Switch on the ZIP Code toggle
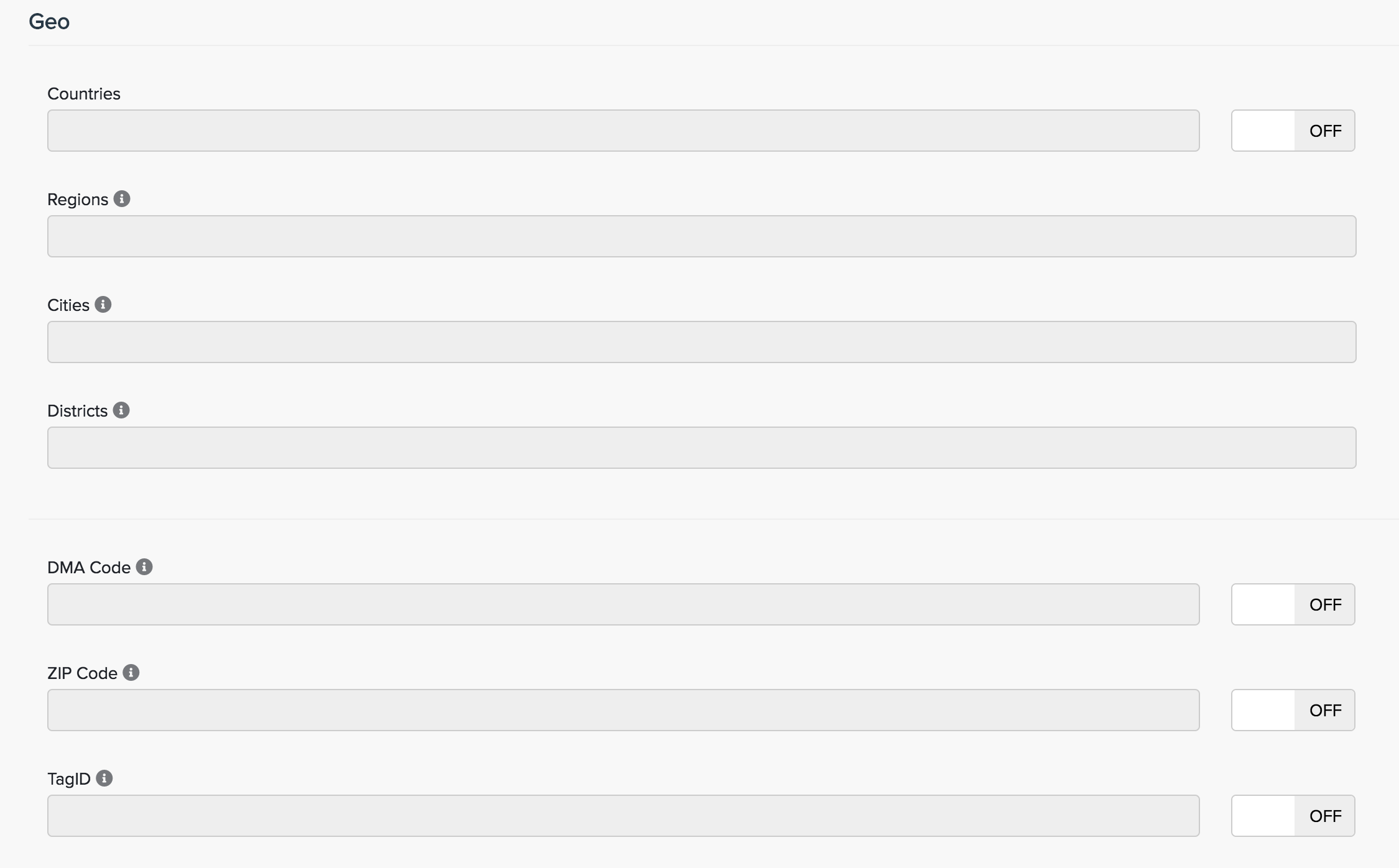Image resolution: width=1399 pixels, height=868 pixels. coord(1293,710)
